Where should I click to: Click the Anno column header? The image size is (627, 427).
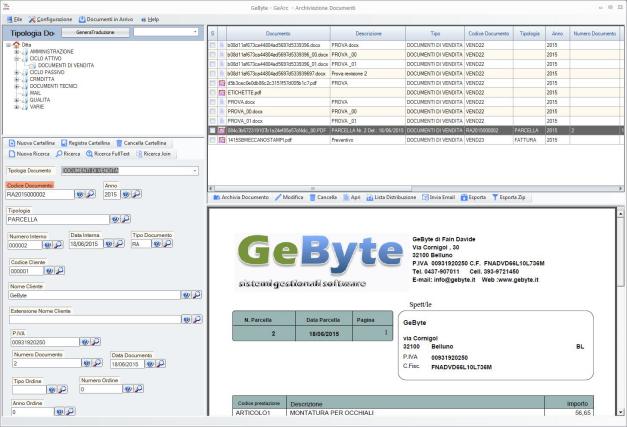tap(557, 34)
